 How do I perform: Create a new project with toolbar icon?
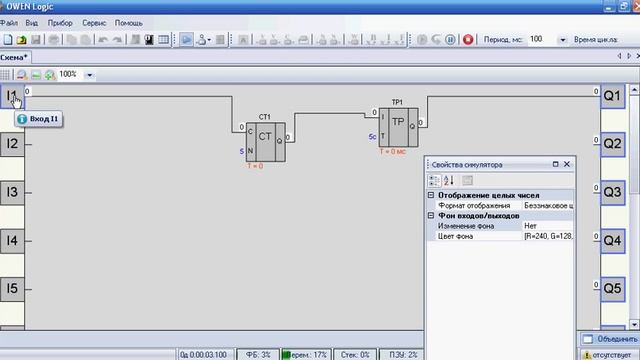[8, 40]
